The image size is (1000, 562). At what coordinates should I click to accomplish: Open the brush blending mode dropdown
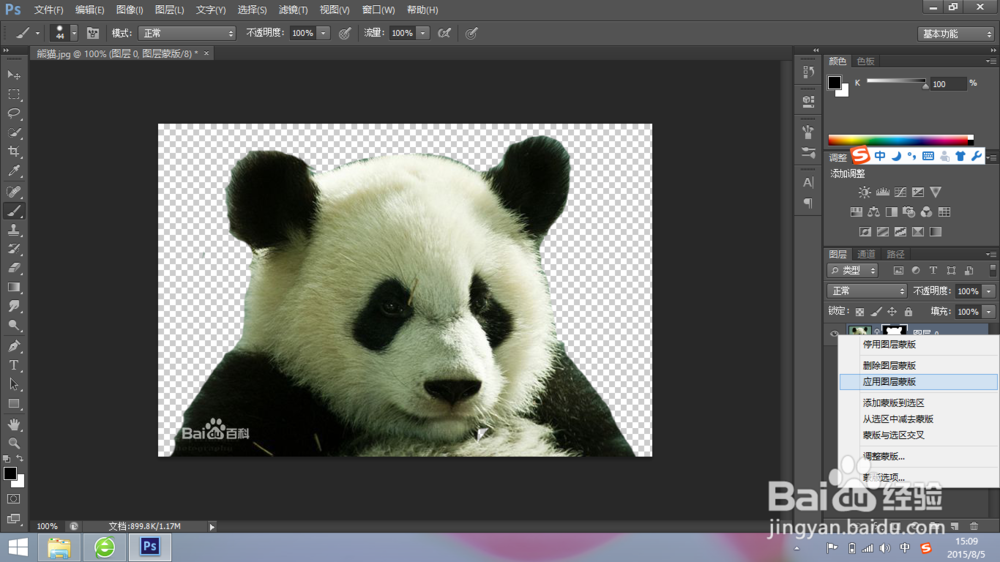click(187, 33)
